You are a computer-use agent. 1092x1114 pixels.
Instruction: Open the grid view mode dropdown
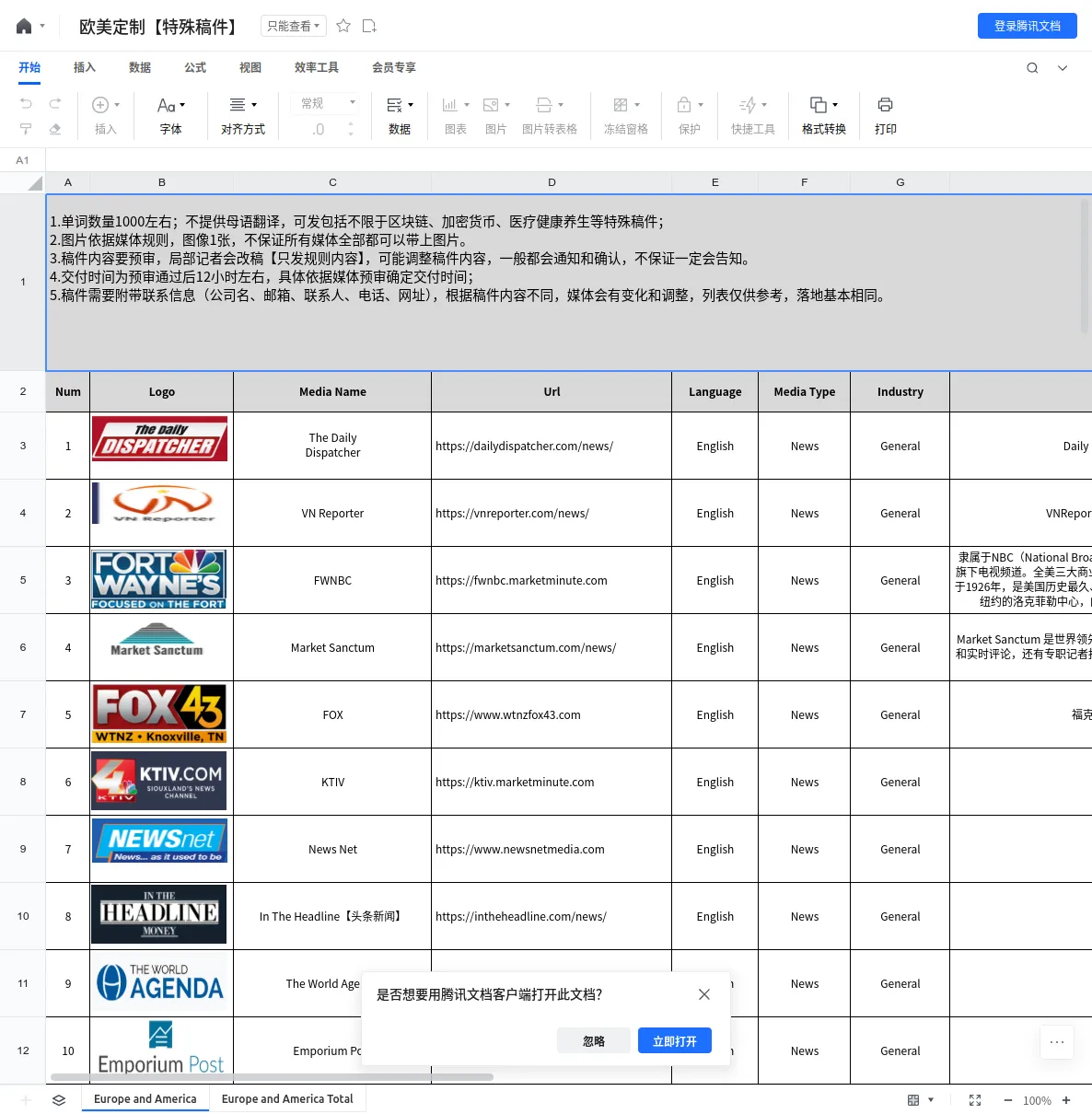coord(921,1100)
